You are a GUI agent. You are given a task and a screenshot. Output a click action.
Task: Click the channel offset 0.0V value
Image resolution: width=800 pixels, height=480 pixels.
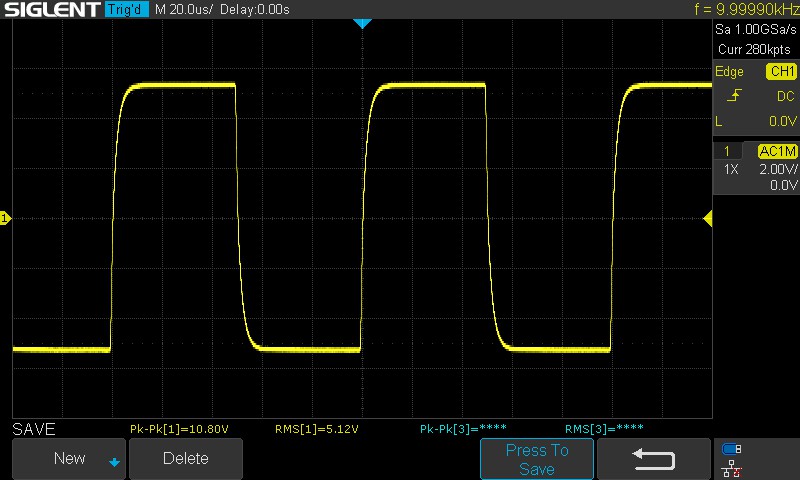click(784, 185)
